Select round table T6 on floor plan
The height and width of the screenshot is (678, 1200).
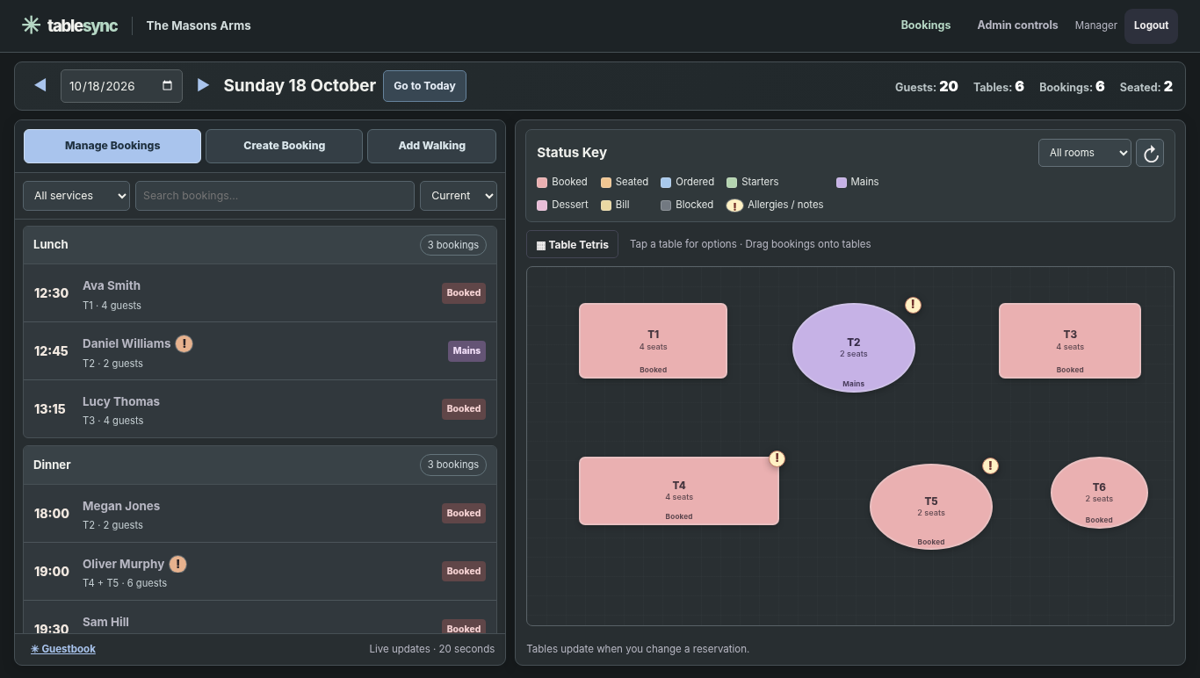click(x=1099, y=493)
